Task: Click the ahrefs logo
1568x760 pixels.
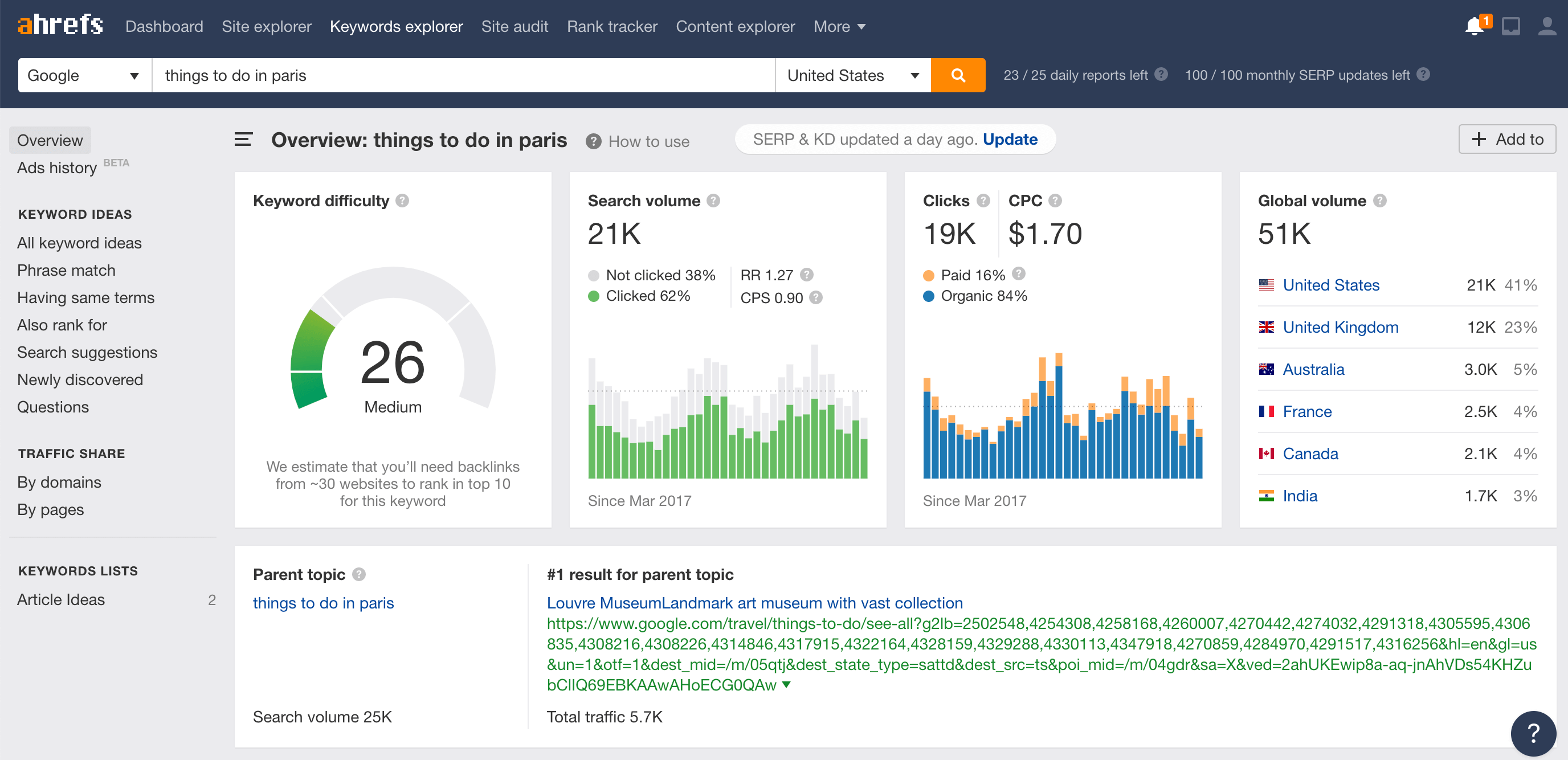Action: [59, 24]
